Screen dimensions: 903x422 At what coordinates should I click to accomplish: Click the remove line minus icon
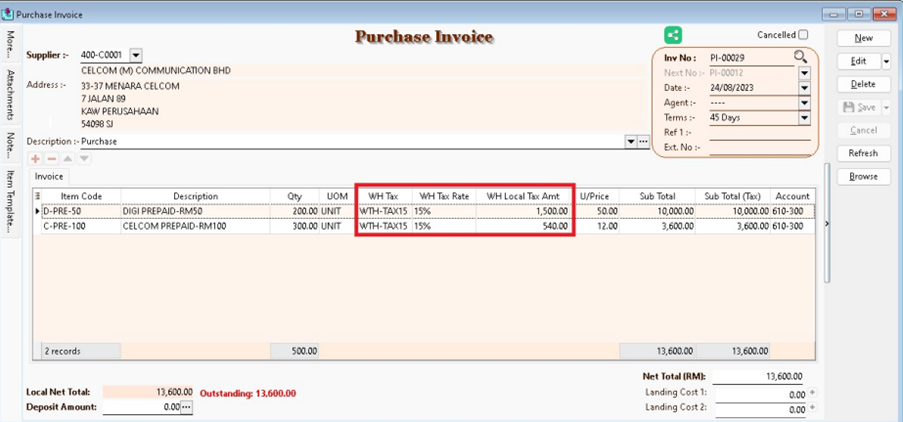point(52,158)
